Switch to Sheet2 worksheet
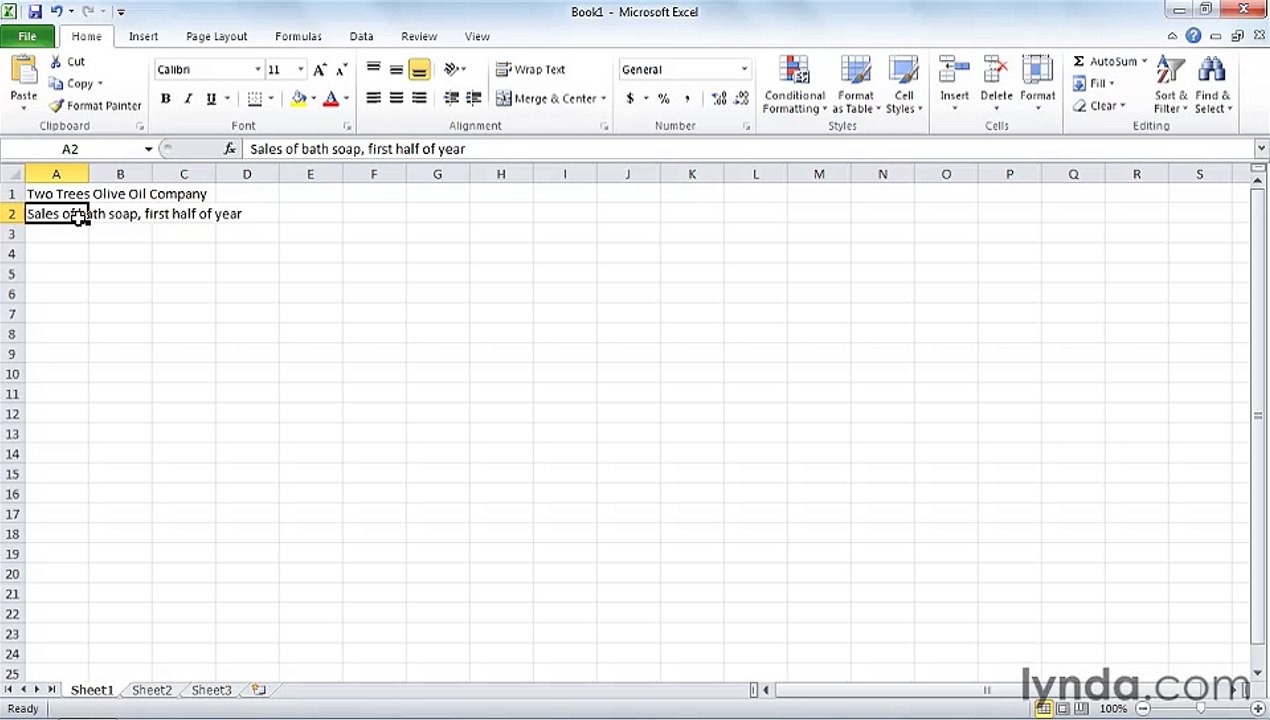Screen dimensions: 1270x720 pos(152,690)
